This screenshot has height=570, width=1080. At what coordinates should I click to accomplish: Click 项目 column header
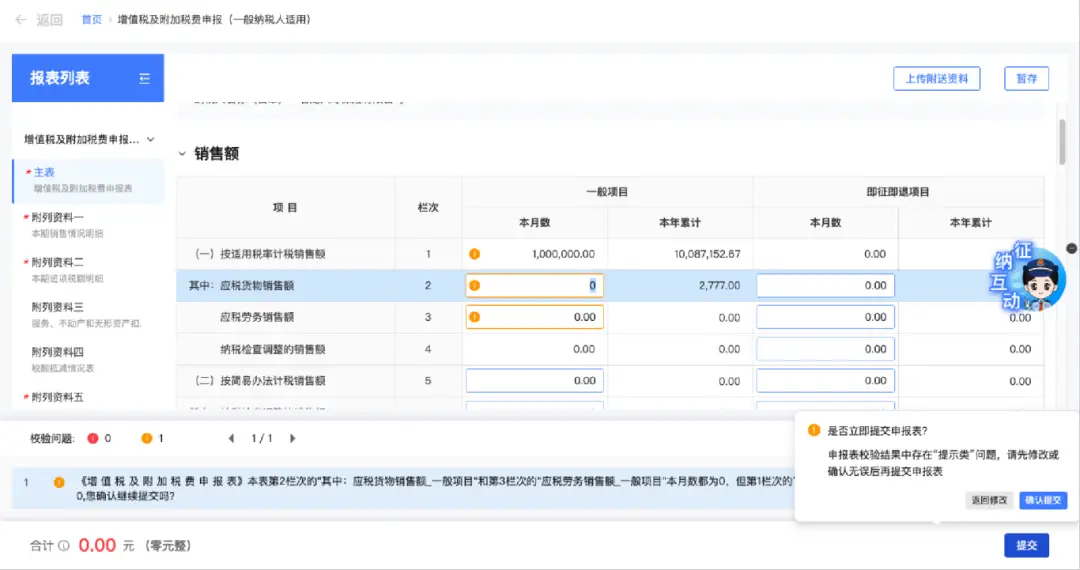(285, 207)
